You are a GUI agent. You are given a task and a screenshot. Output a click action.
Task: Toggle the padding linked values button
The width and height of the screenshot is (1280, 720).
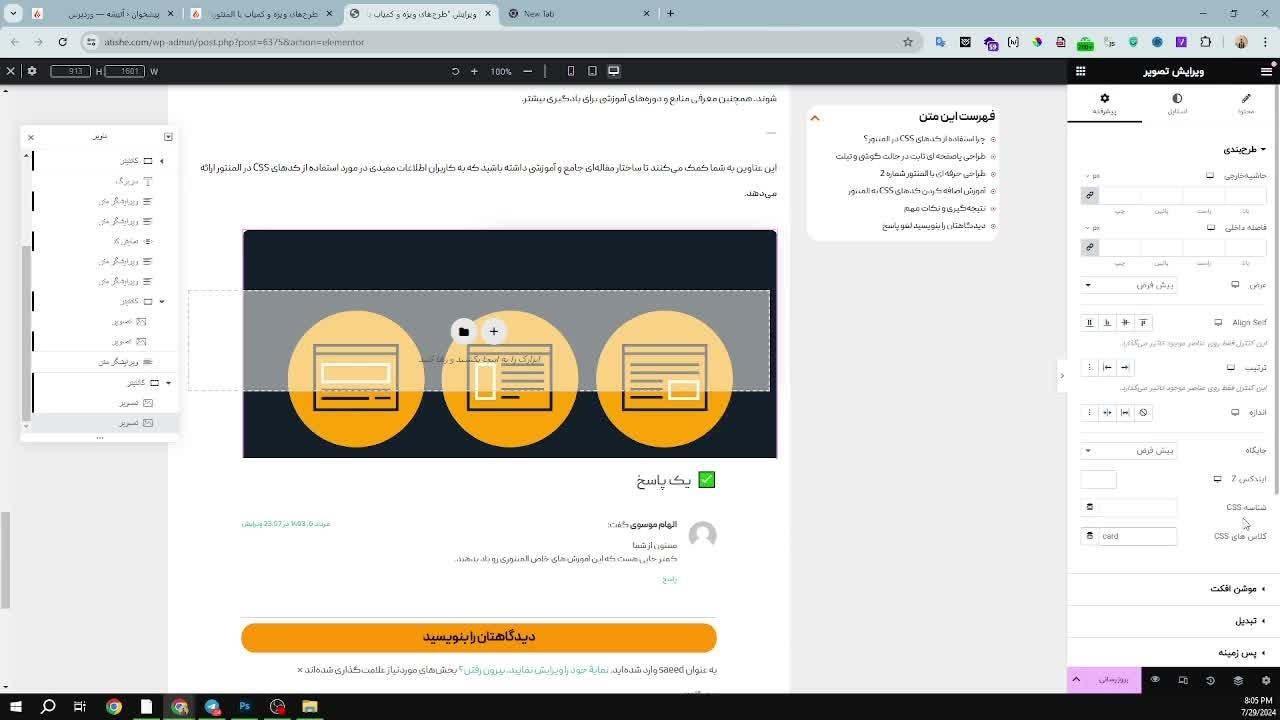pos(1090,247)
